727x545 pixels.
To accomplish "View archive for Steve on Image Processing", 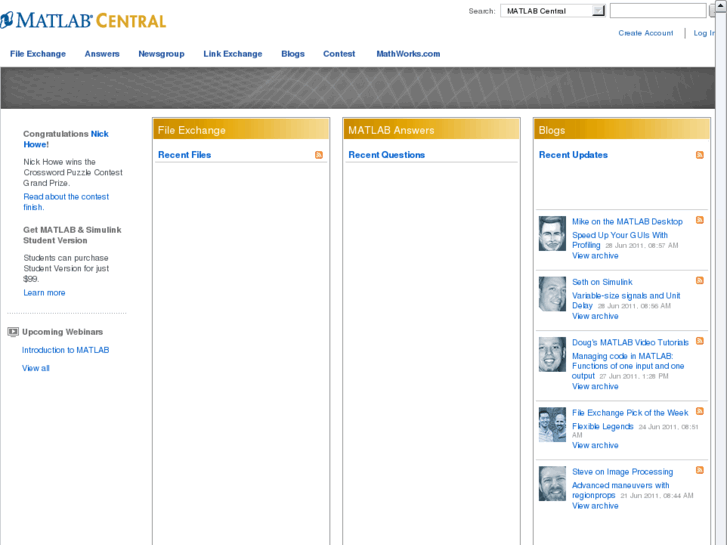I will coord(595,506).
